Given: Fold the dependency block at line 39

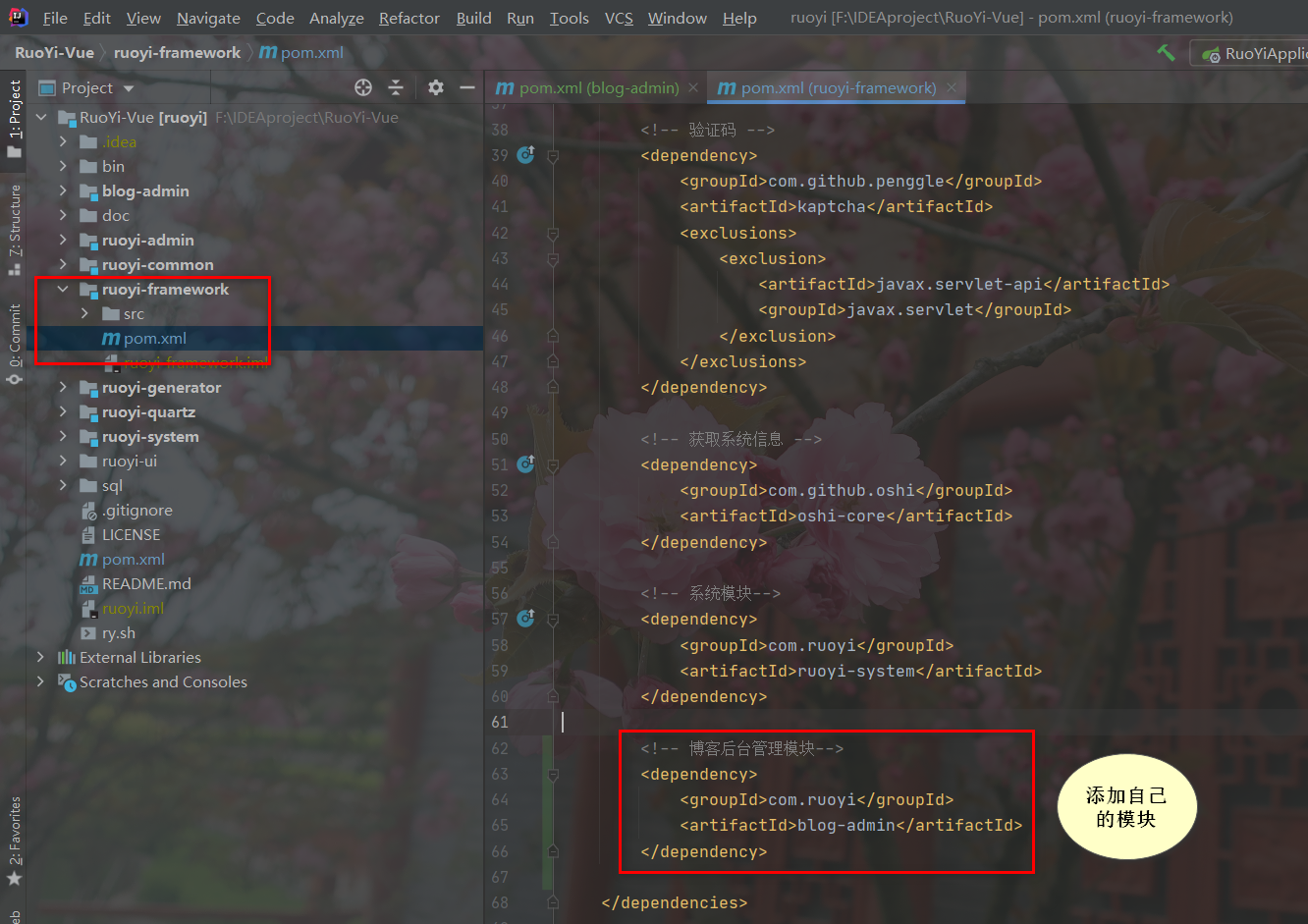Looking at the screenshot, I should pyautogui.click(x=553, y=155).
